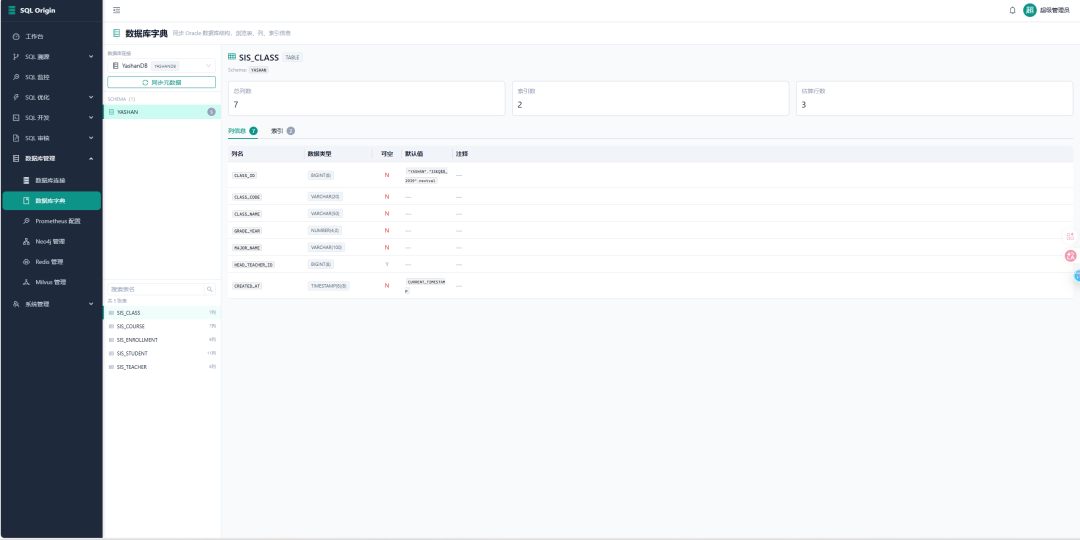Open the YashanDB connection dropdown
The image size is (1080, 540).
[x=162, y=65]
